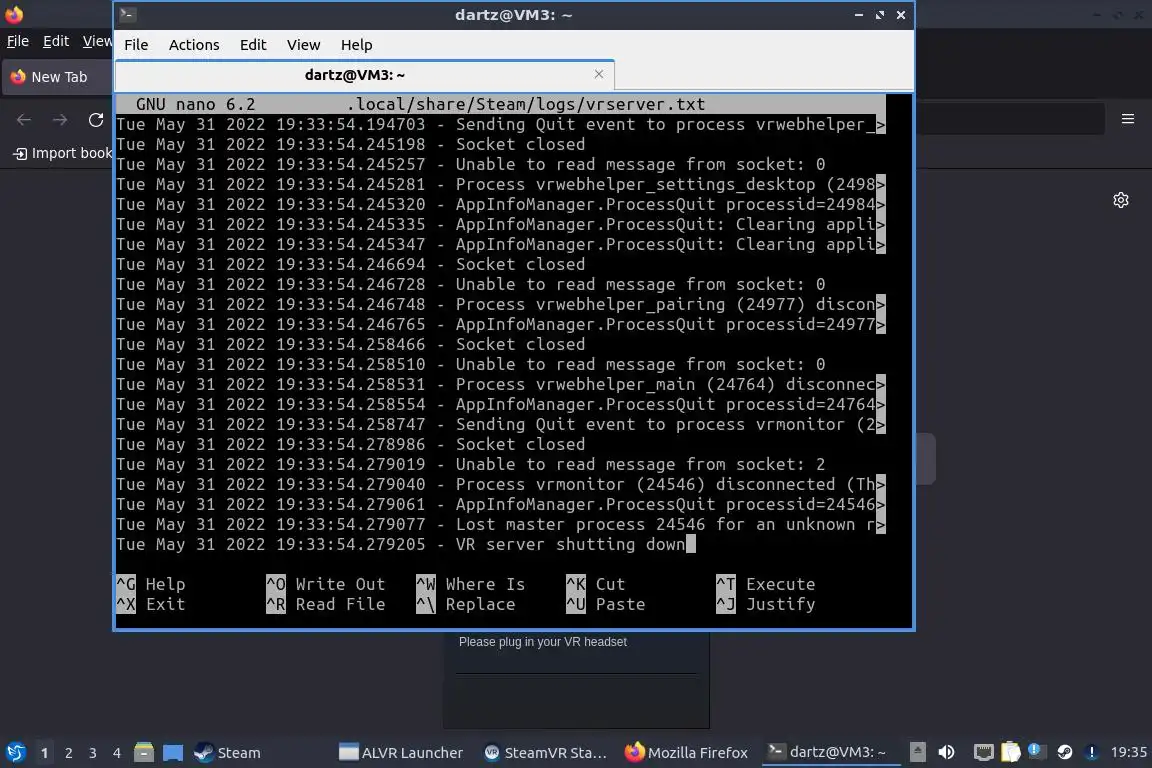This screenshot has height=768, width=1152.
Task: Click the nano ^O Write Out shortcut
Action: (325, 584)
